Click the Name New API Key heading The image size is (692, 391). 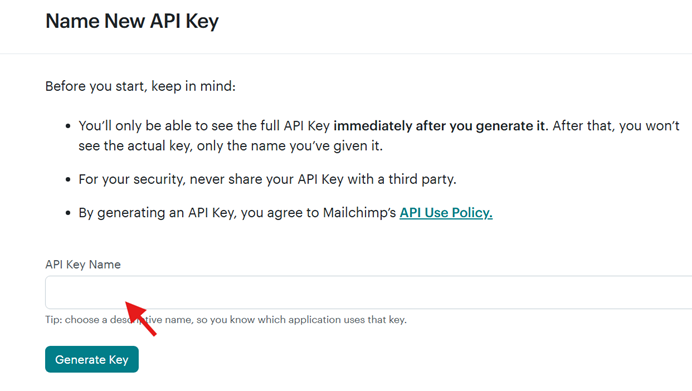tap(132, 21)
